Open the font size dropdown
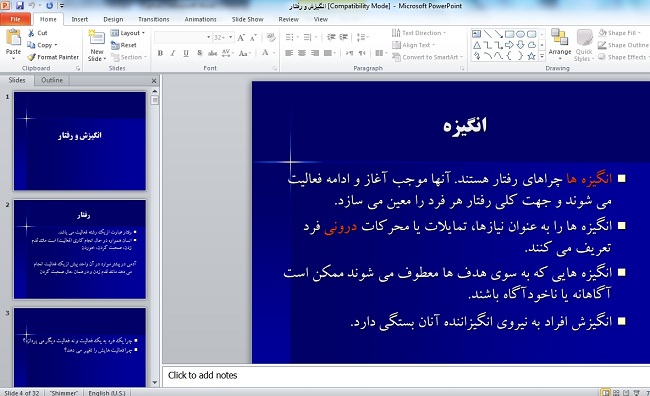650x396 pixels. (x=230, y=37)
